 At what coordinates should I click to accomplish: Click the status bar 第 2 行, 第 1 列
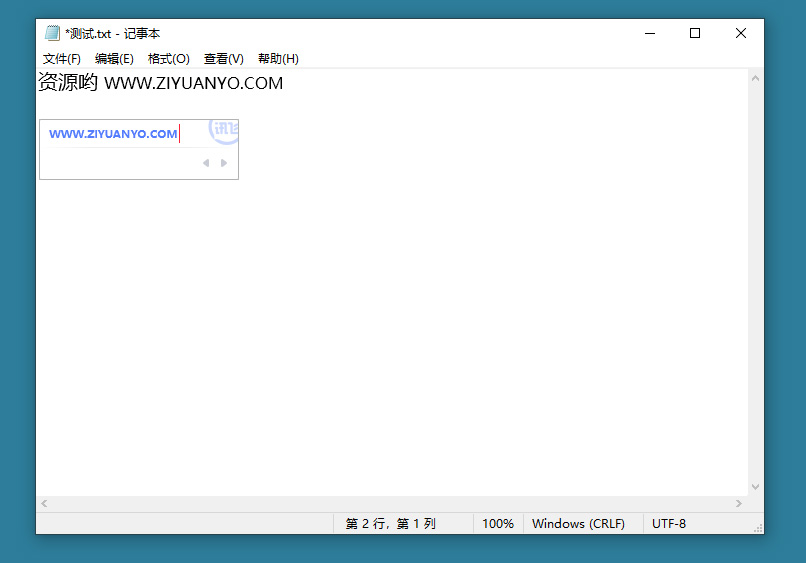pyautogui.click(x=390, y=523)
